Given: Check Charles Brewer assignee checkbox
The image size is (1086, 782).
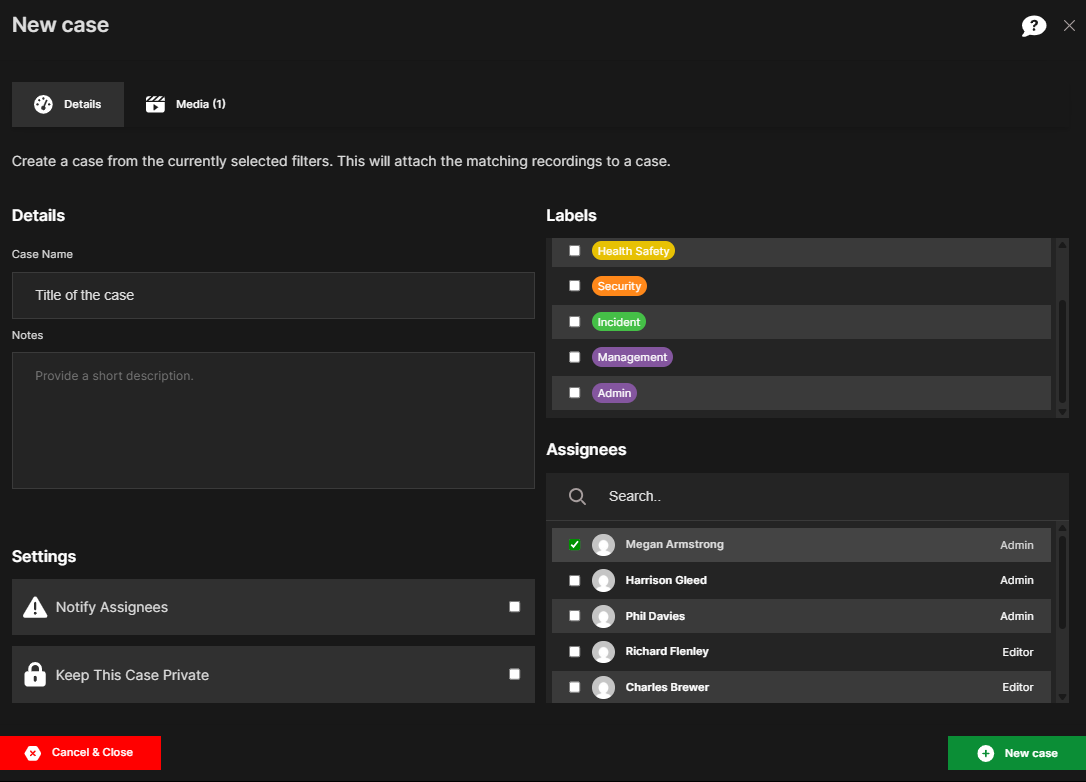Looking at the screenshot, I should 574,687.
